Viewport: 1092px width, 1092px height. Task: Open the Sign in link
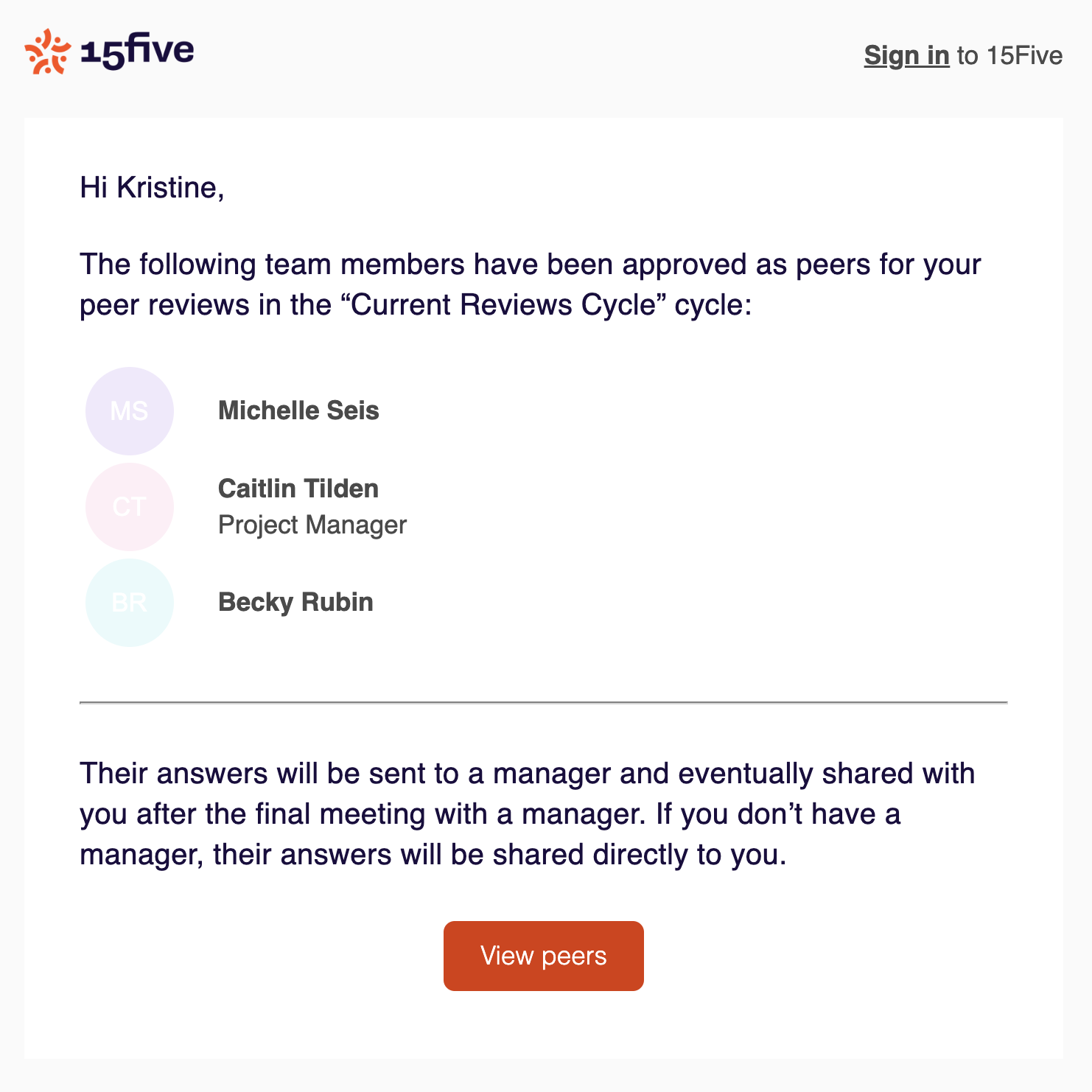[x=906, y=55]
